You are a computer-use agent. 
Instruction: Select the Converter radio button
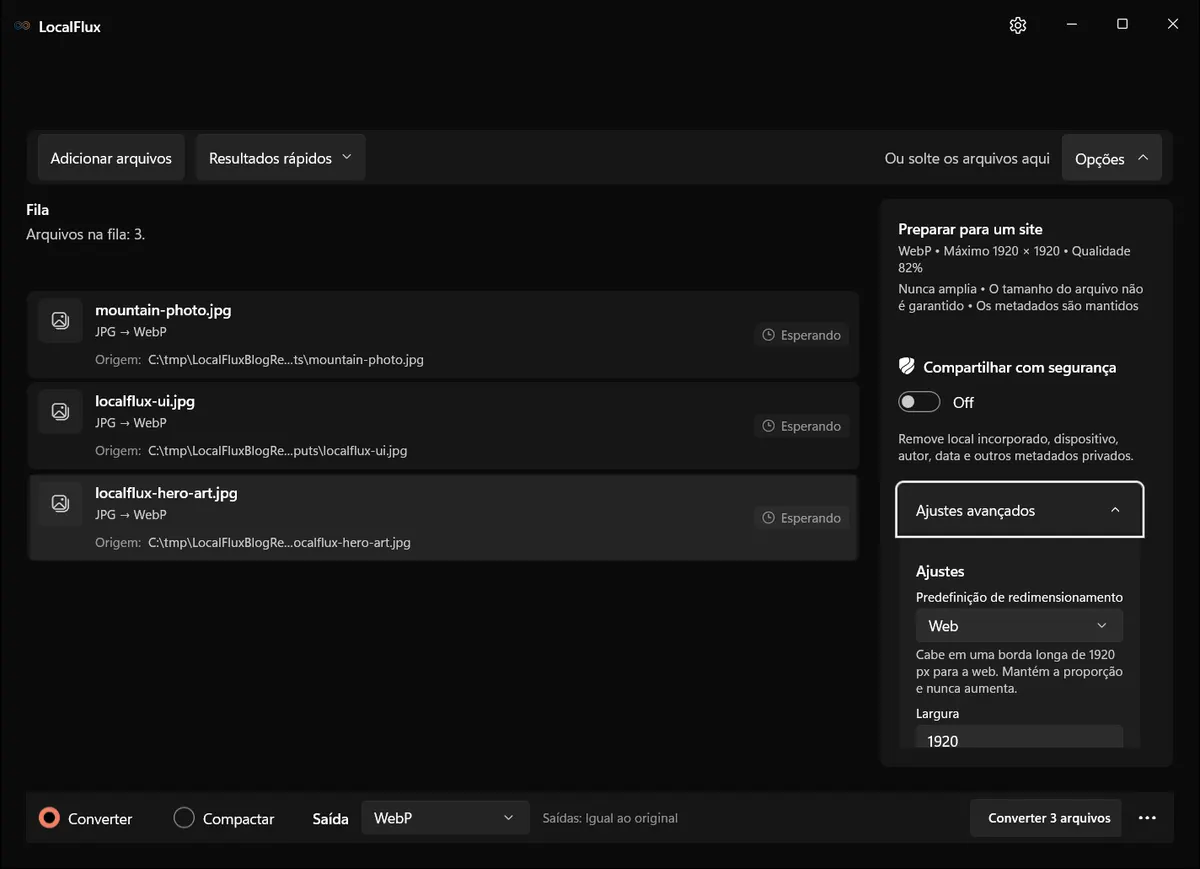click(x=49, y=818)
